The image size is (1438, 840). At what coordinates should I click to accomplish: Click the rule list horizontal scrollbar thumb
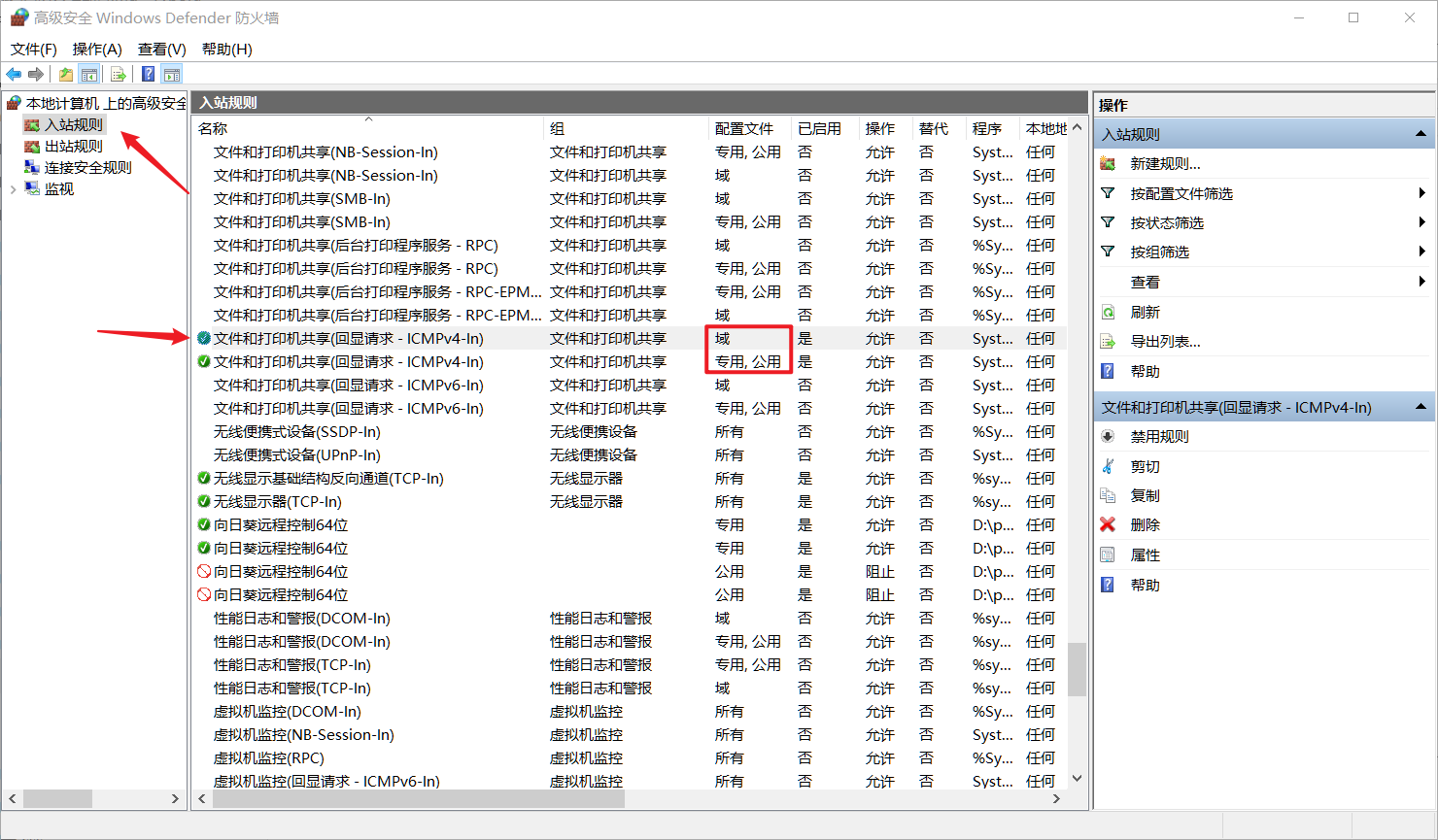point(418,799)
